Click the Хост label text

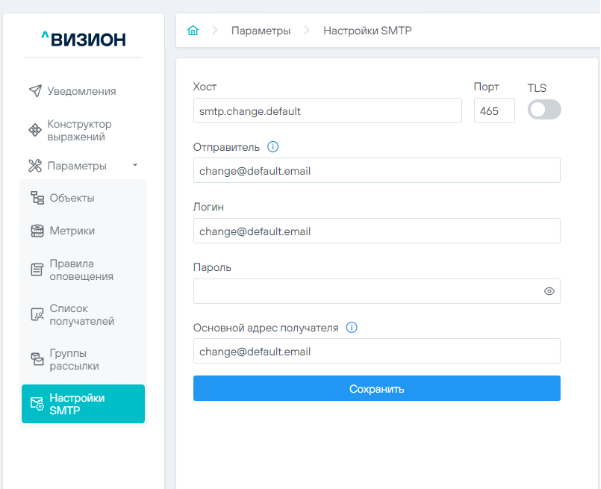tap(205, 87)
